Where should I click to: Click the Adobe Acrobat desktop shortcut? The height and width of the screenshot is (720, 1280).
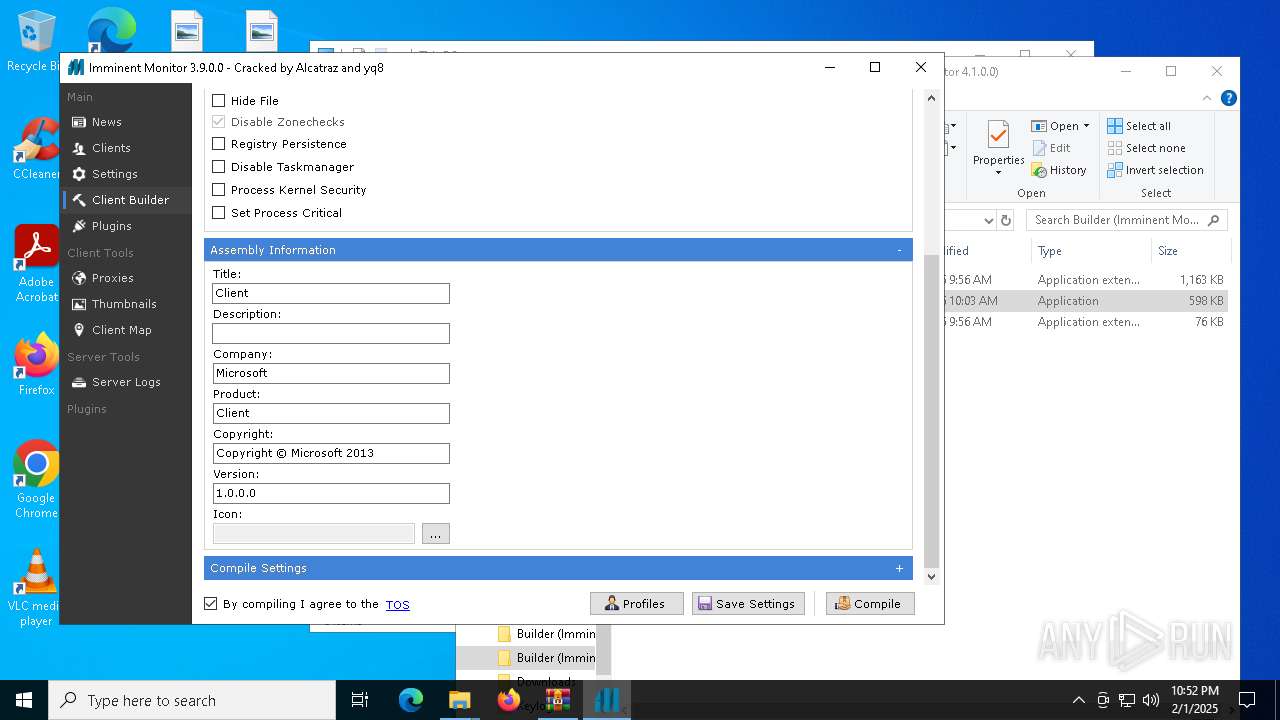pyautogui.click(x=36, y=264)
